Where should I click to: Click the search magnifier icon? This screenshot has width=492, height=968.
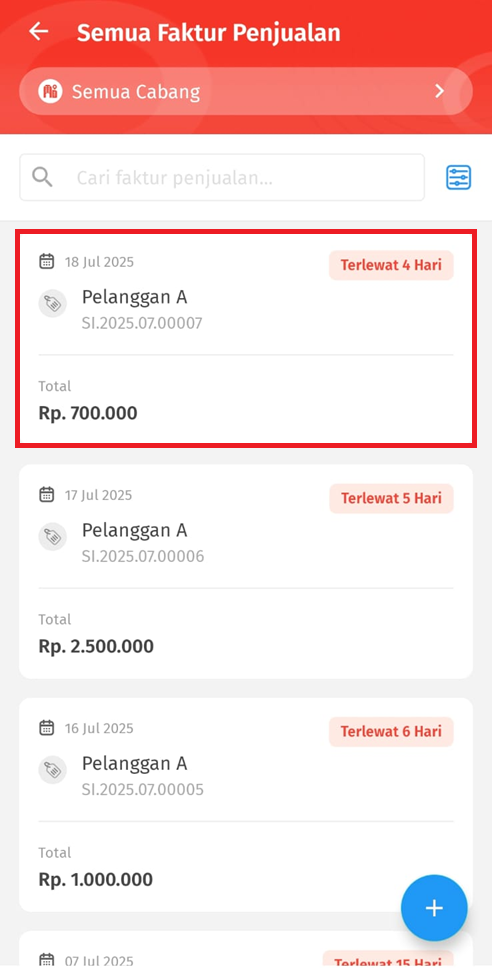point(42,177)
